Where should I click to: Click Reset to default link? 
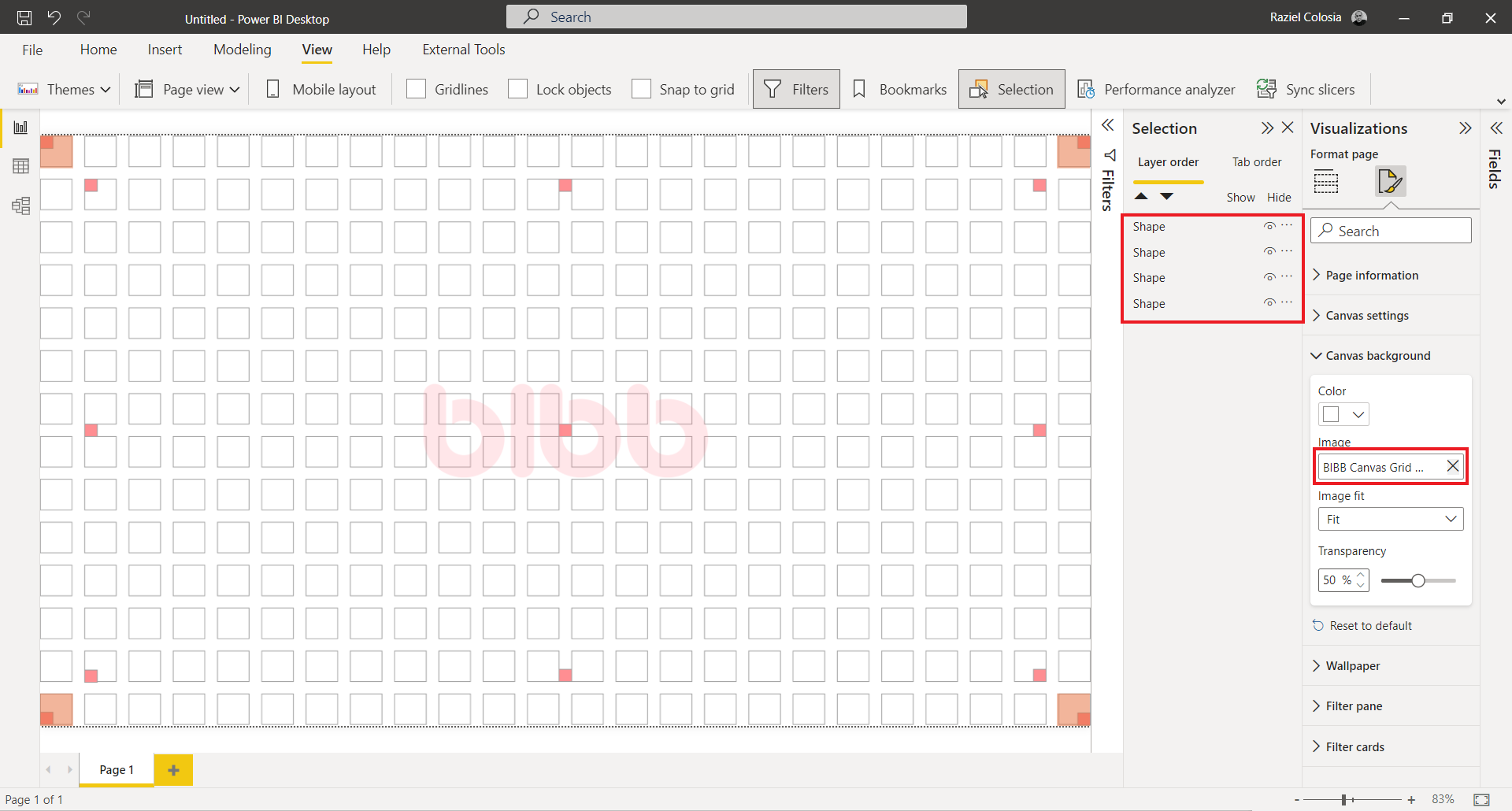pyautogui.click(x=1370, y=626)
